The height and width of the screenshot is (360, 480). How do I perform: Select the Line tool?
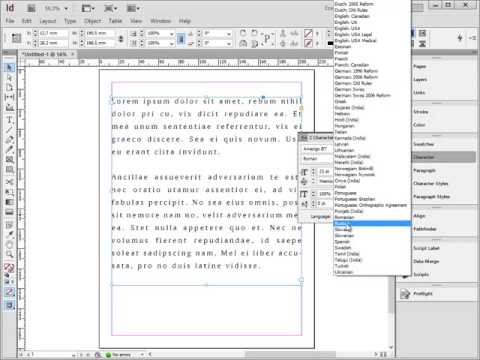click(9, 130)
